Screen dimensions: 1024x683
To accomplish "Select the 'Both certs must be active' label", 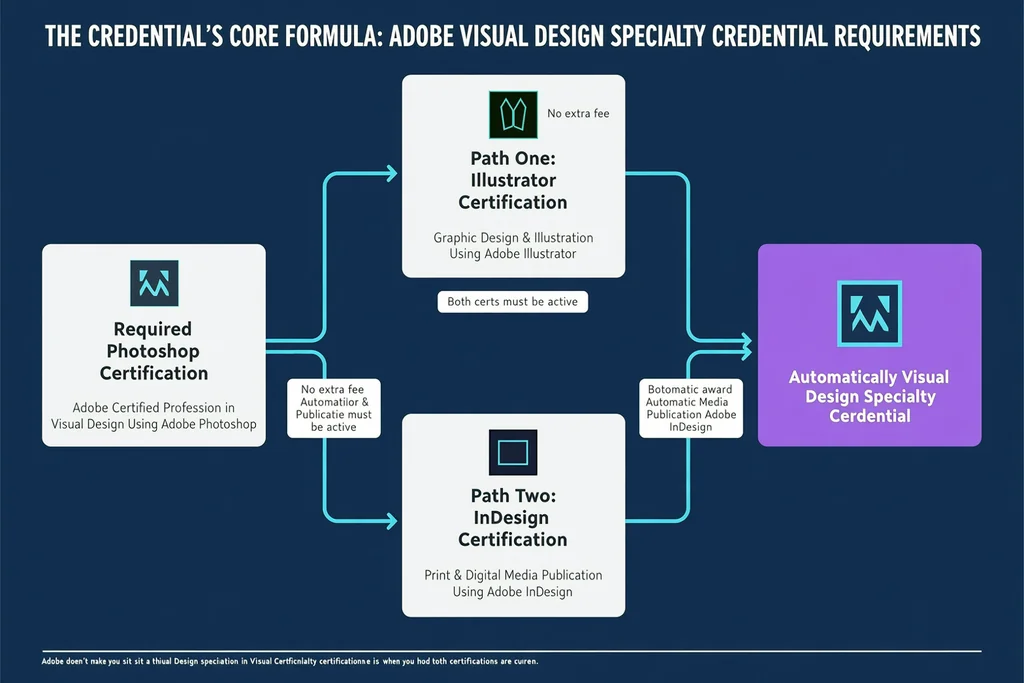I will (x=513, y=302).
